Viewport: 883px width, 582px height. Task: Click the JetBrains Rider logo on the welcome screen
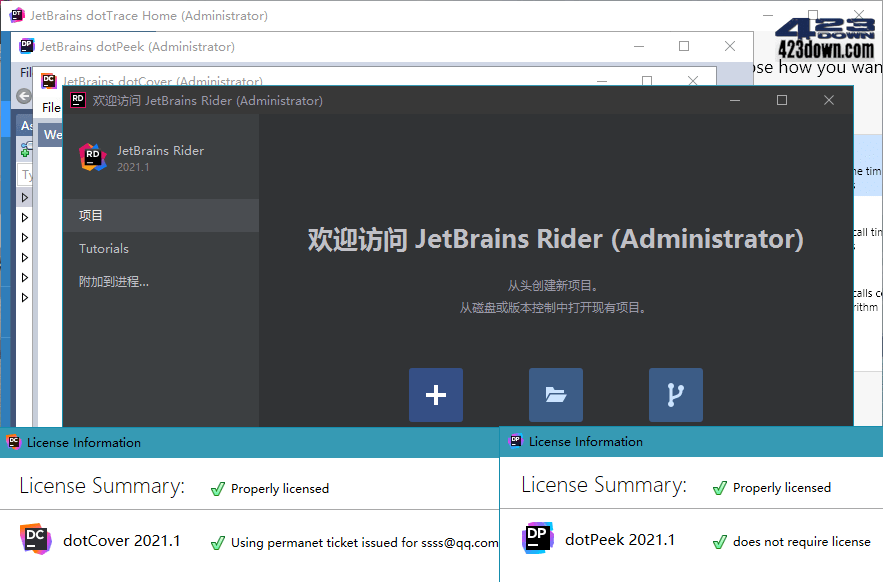(x=93, y=157)
